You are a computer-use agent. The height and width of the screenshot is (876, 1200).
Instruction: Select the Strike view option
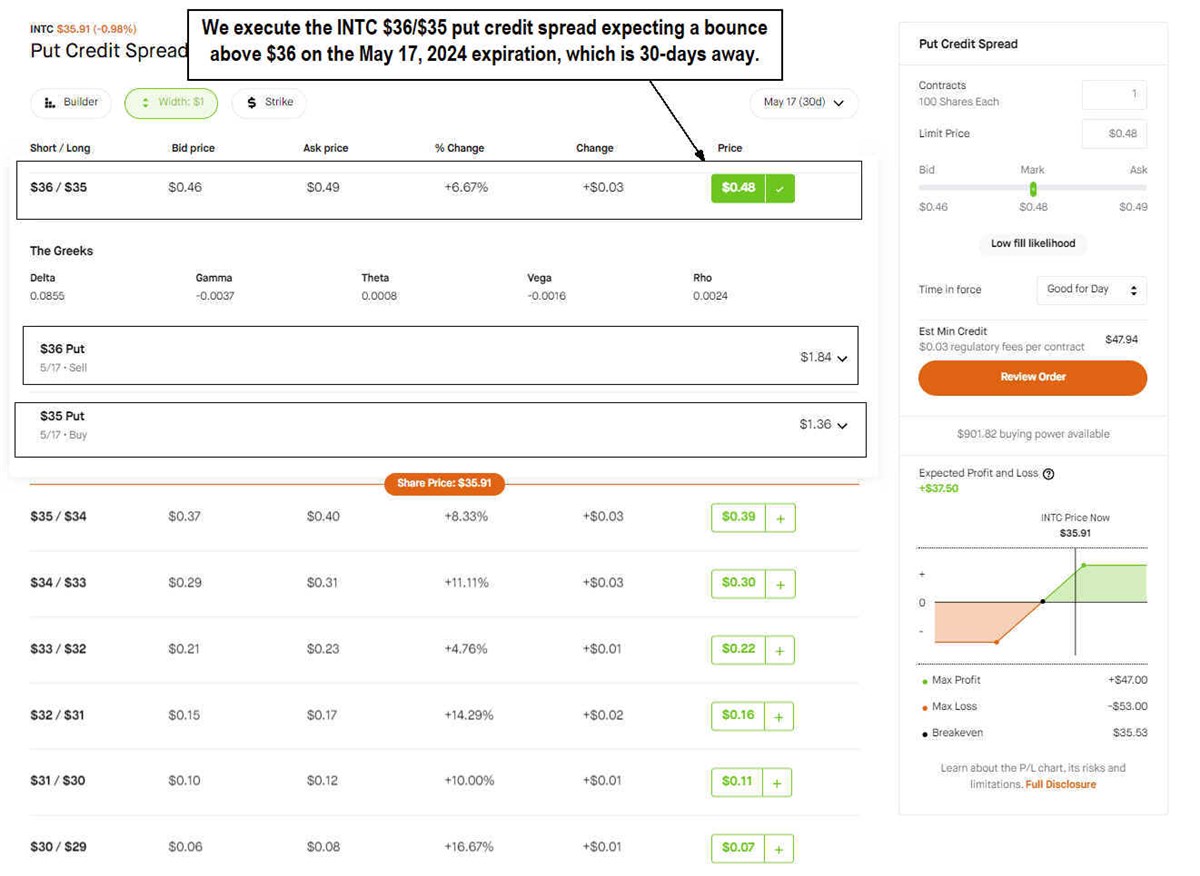point(269,102)
